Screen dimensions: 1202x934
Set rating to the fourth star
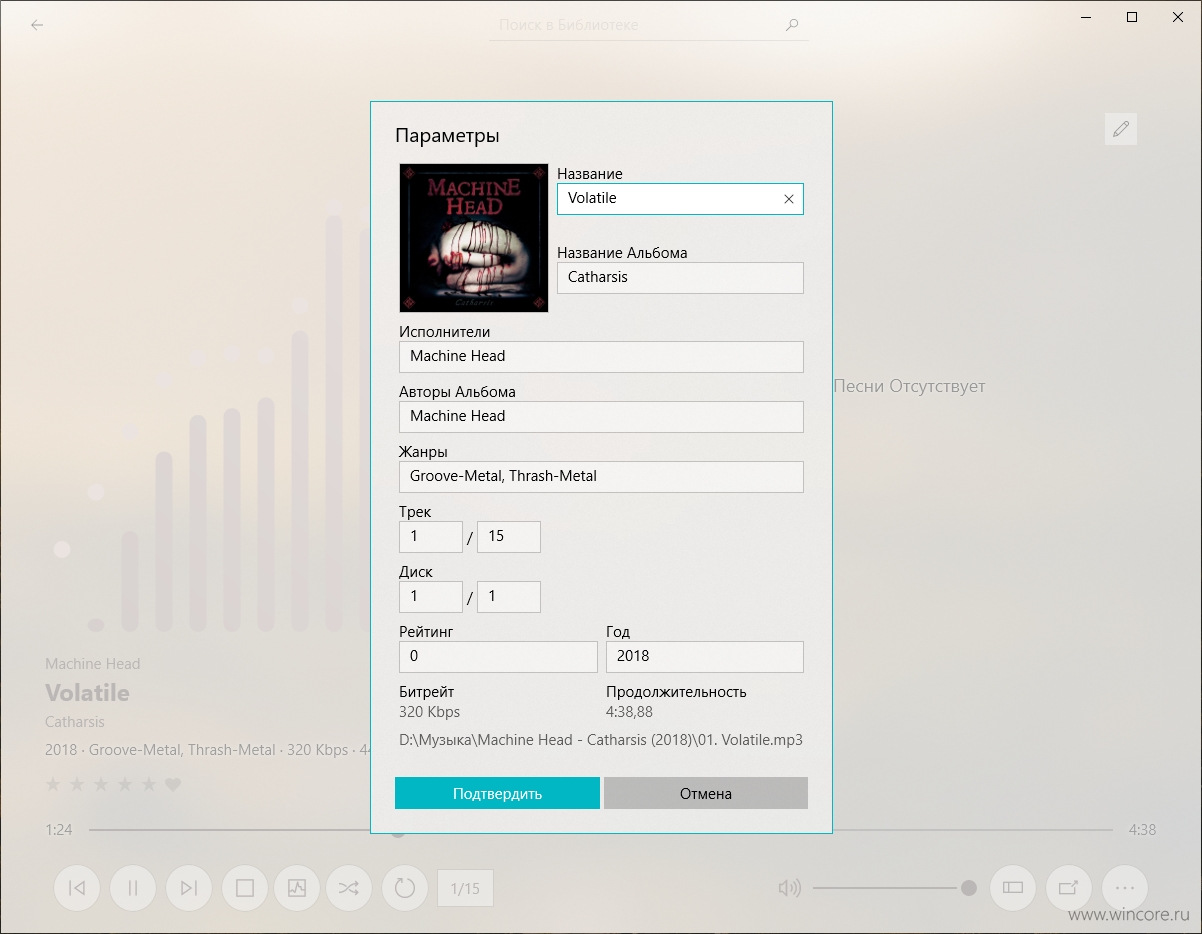125,785
